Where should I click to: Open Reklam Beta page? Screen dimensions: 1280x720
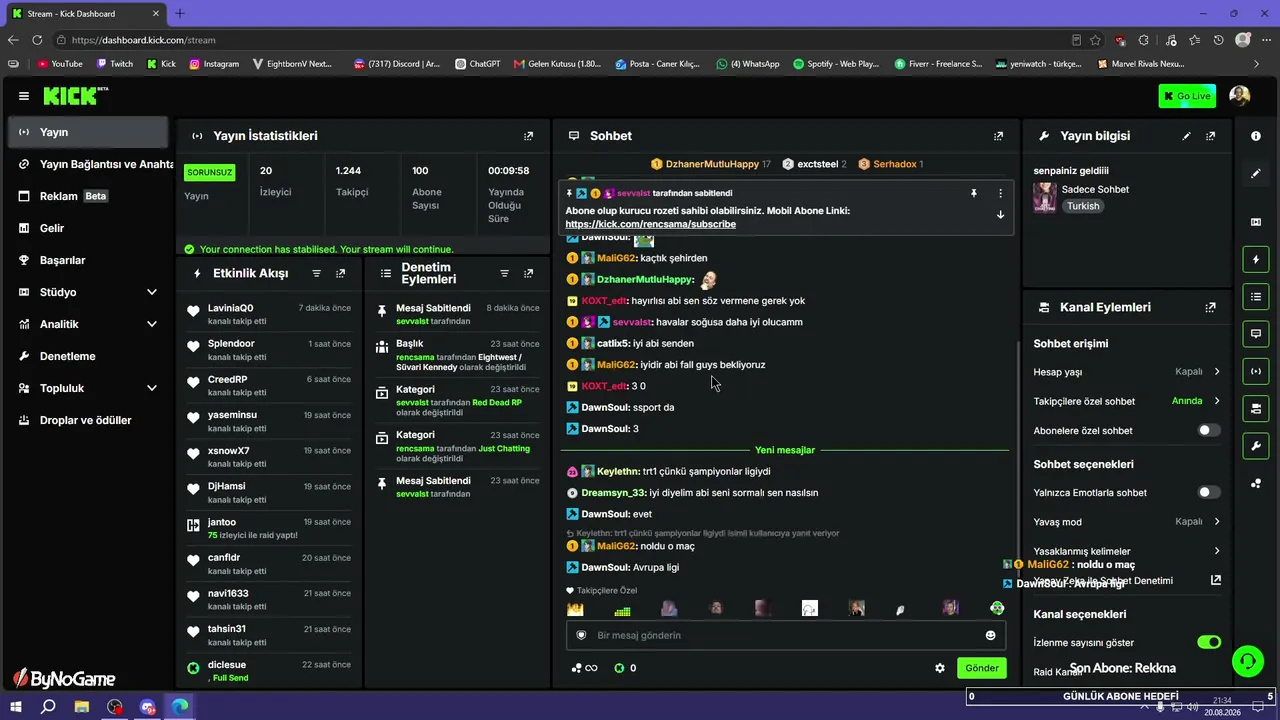(88, 196)
